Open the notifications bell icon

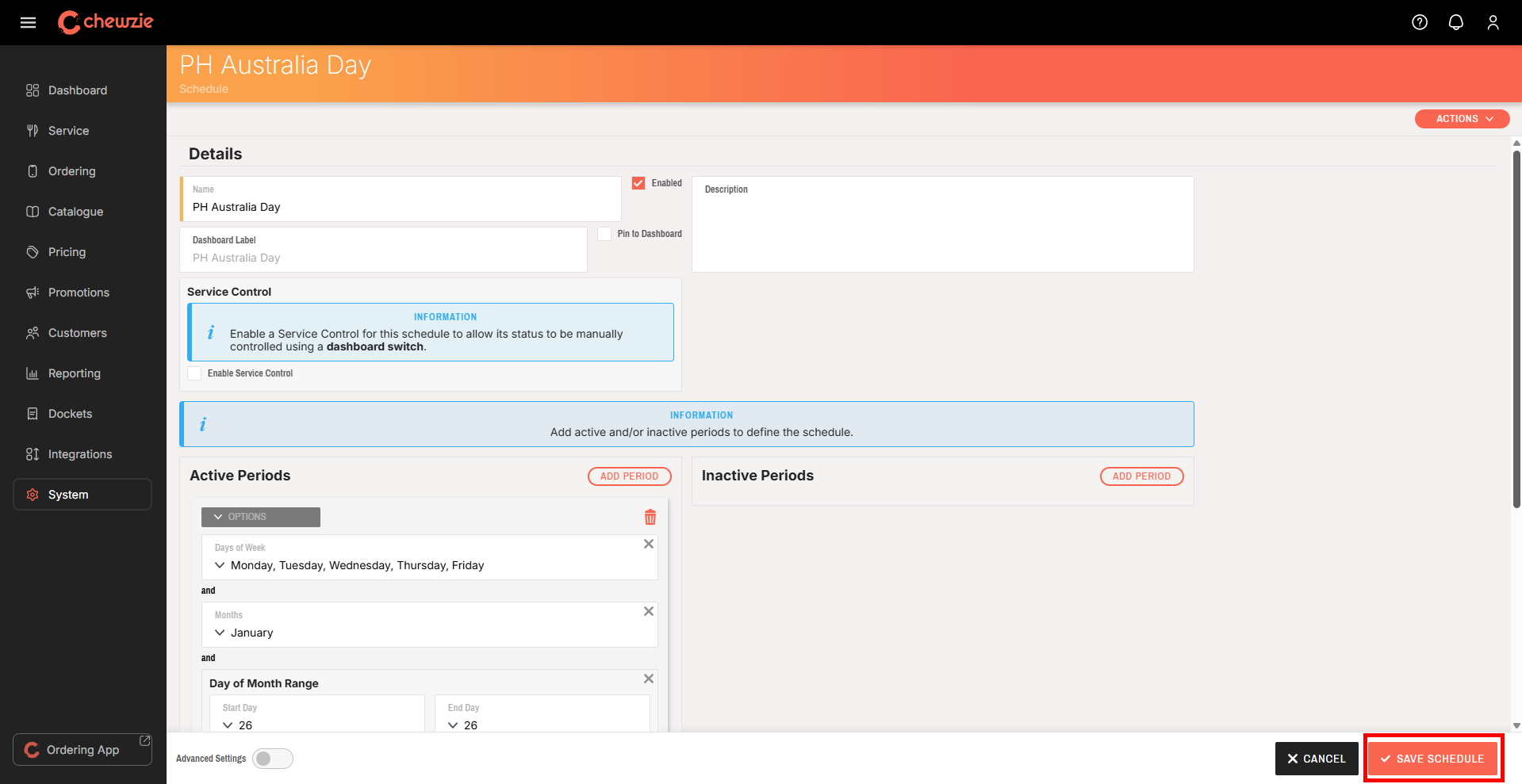1456,22
